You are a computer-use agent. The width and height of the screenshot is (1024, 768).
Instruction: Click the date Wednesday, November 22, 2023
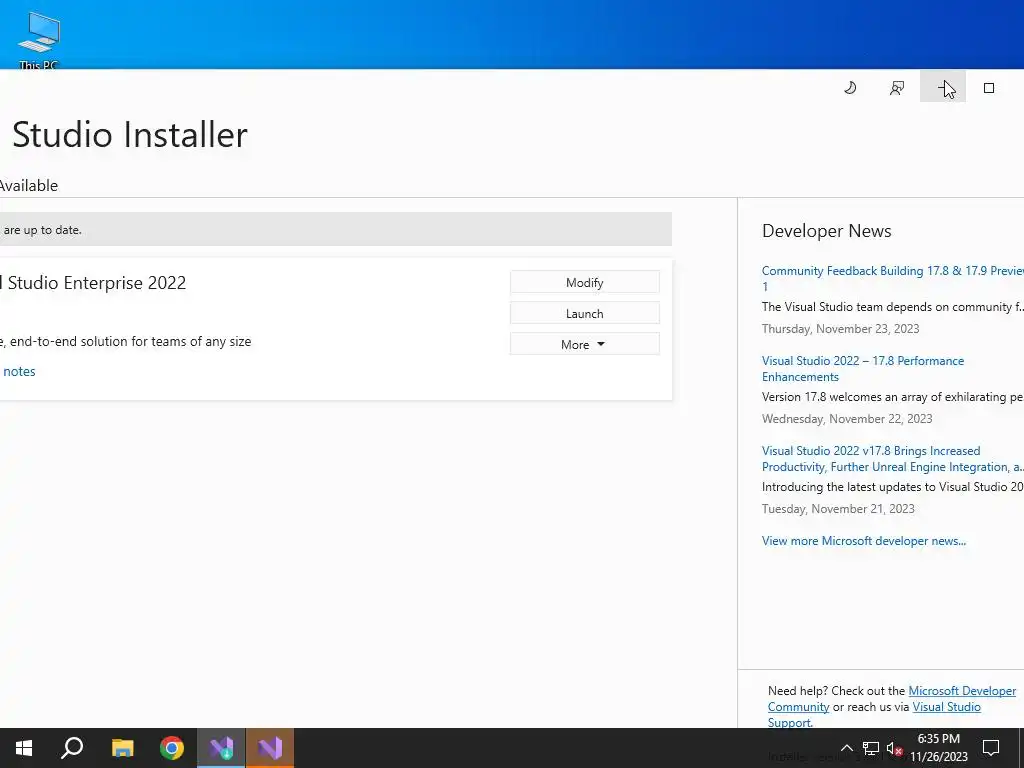(847, 419)
